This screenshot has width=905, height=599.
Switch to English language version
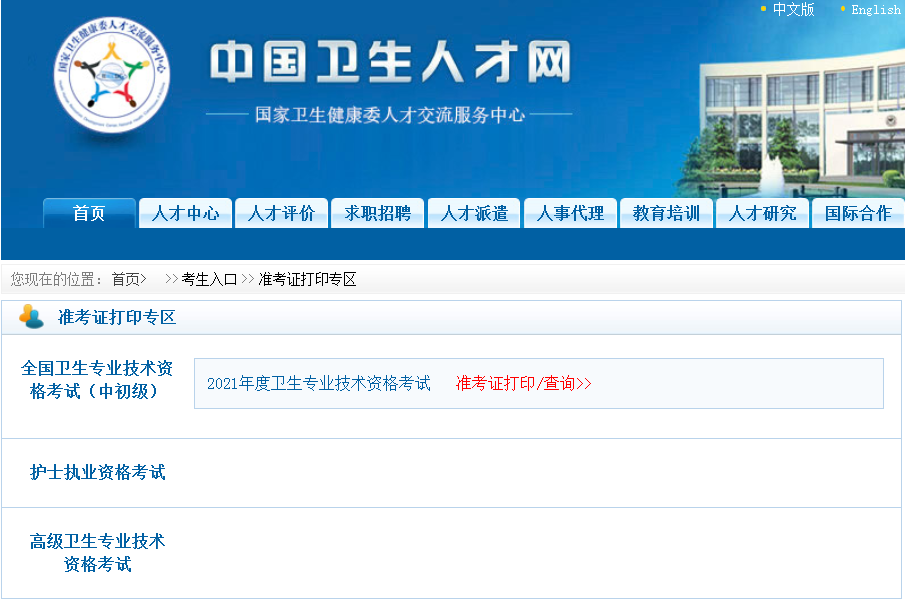[875, 9]
